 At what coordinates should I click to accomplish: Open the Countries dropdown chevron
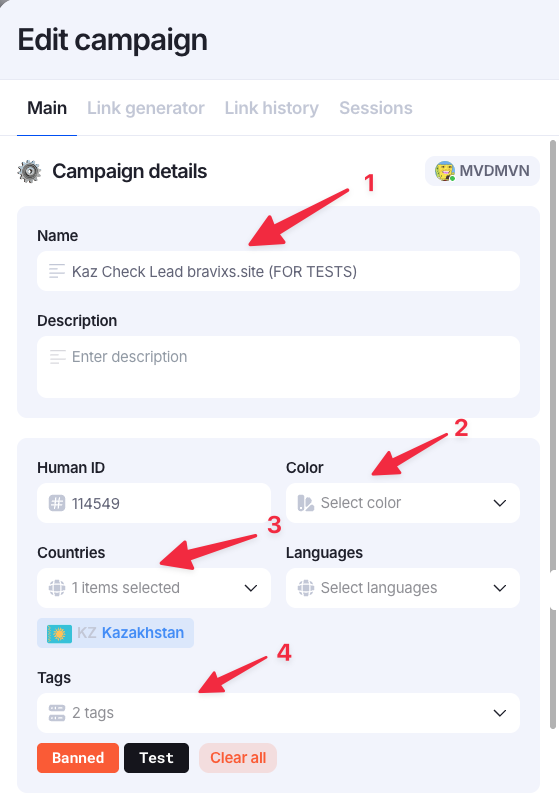click(x=251, y=588)
